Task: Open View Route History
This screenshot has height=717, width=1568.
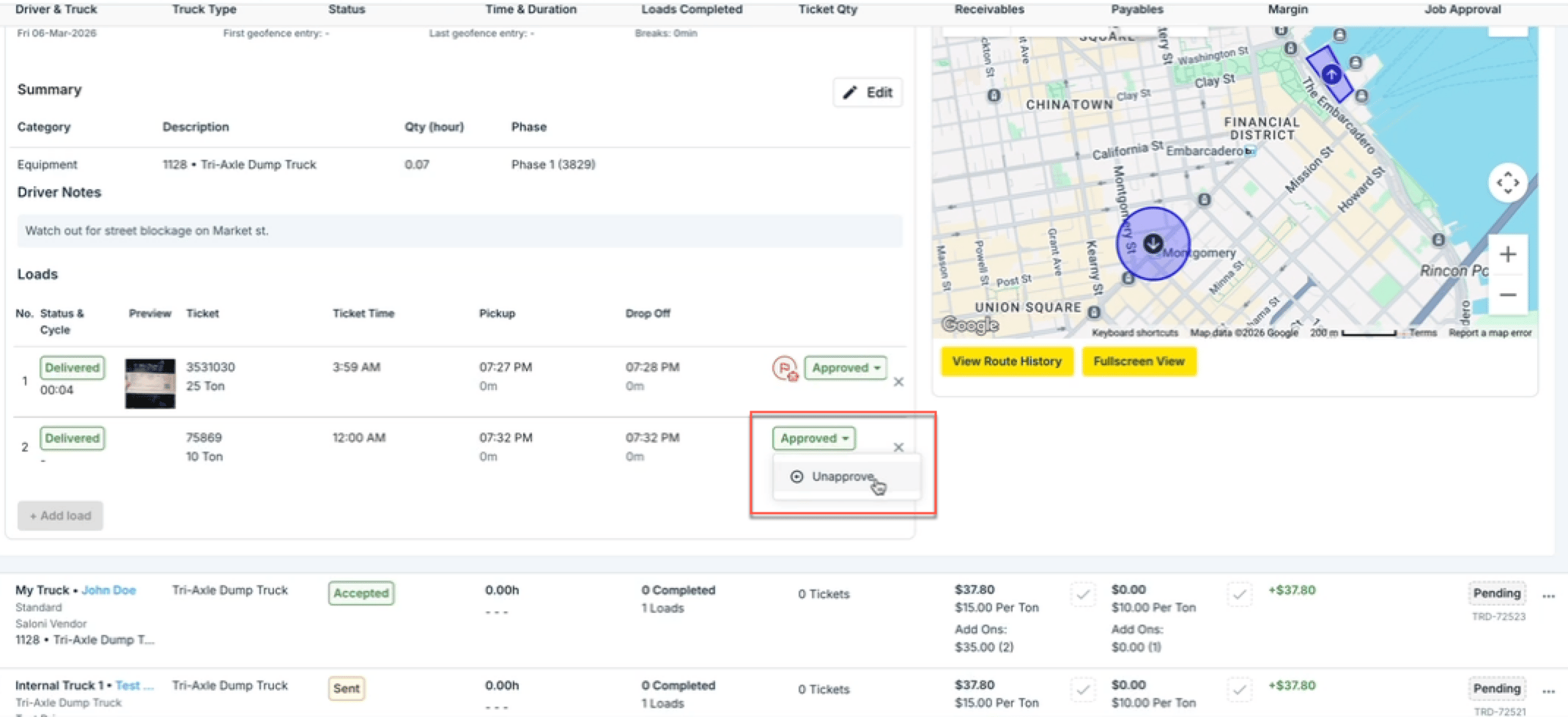Action: [1007, 361]
